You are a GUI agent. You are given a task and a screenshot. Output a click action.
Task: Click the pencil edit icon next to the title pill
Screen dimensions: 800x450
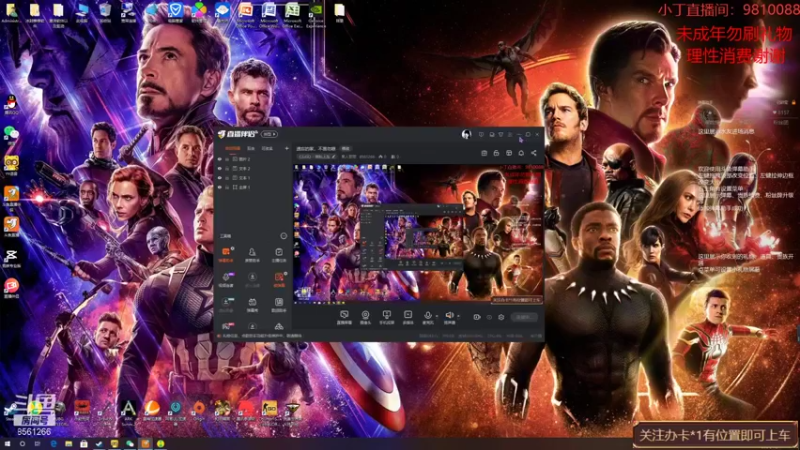point(334,157)
